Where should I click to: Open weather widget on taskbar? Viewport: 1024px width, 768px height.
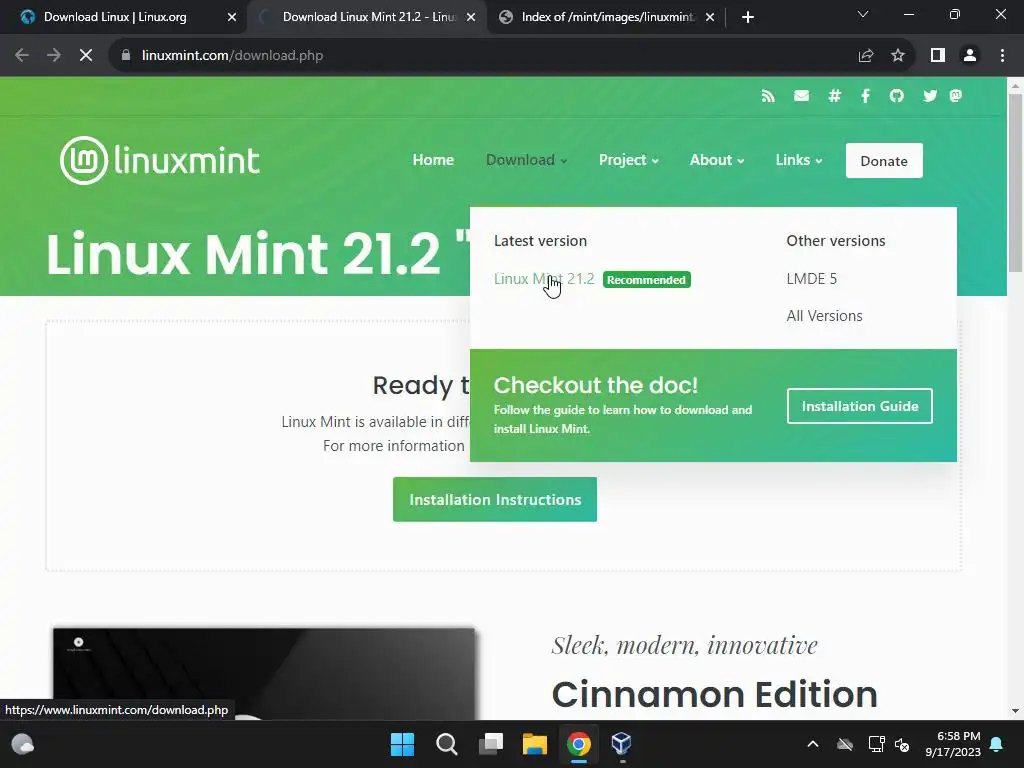click(x=23, y=744)
